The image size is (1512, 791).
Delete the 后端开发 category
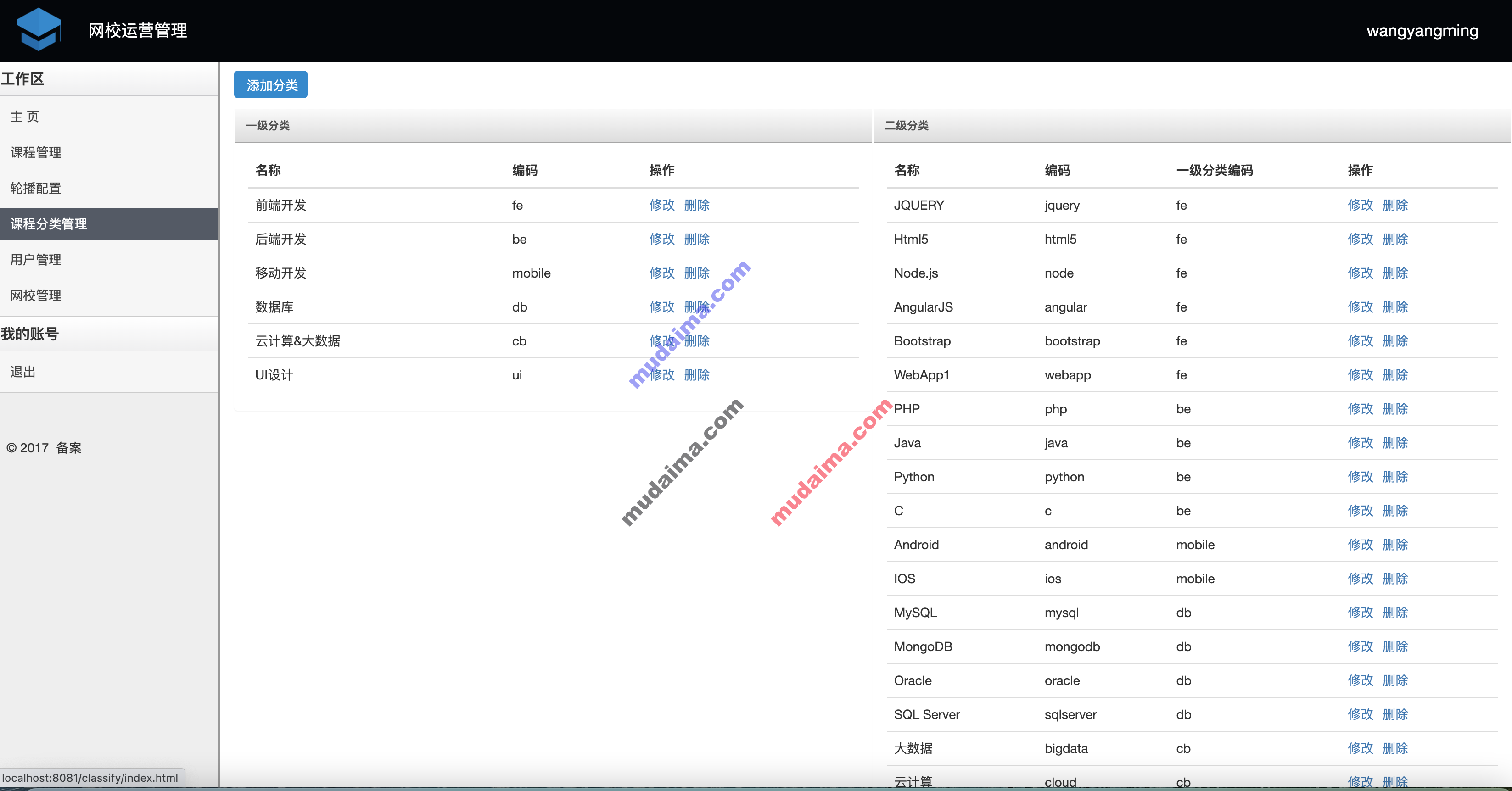tap(697, 240)
